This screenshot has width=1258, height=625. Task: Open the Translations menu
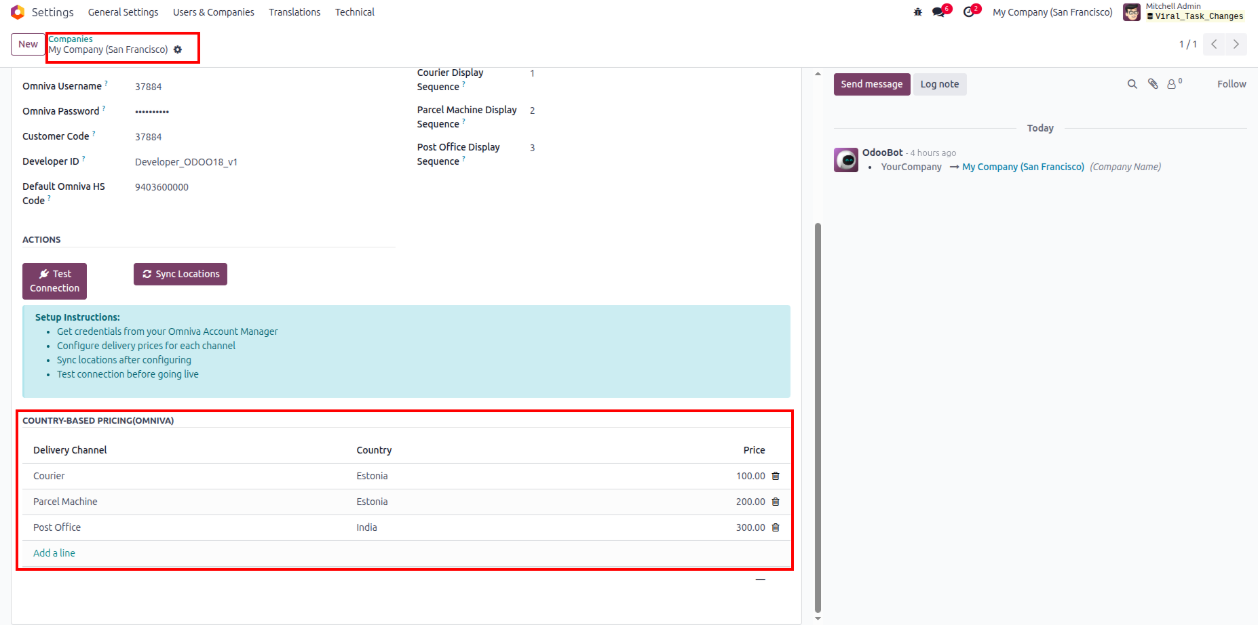[294, 12]
